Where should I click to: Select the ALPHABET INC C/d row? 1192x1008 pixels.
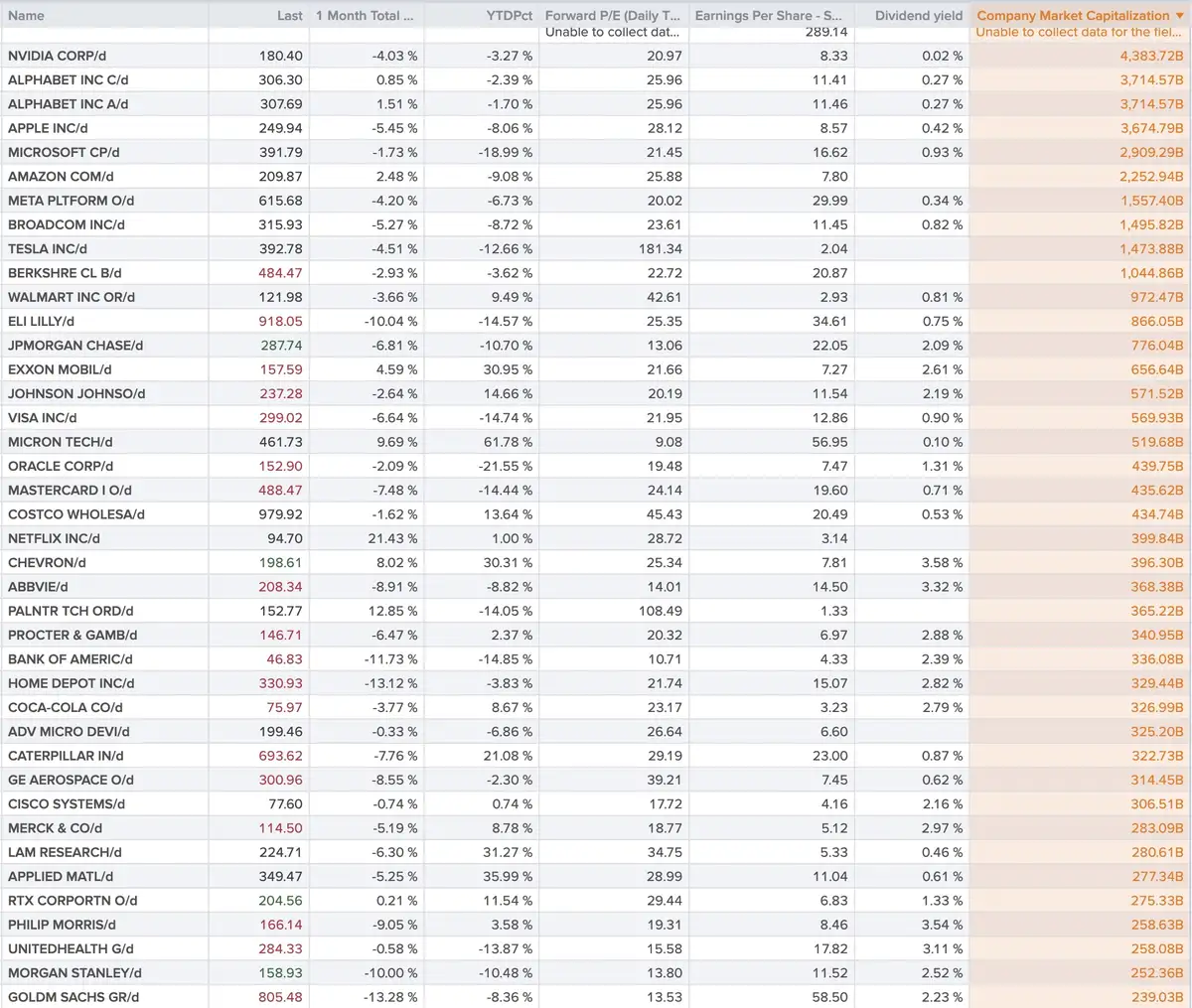[596, 79]
